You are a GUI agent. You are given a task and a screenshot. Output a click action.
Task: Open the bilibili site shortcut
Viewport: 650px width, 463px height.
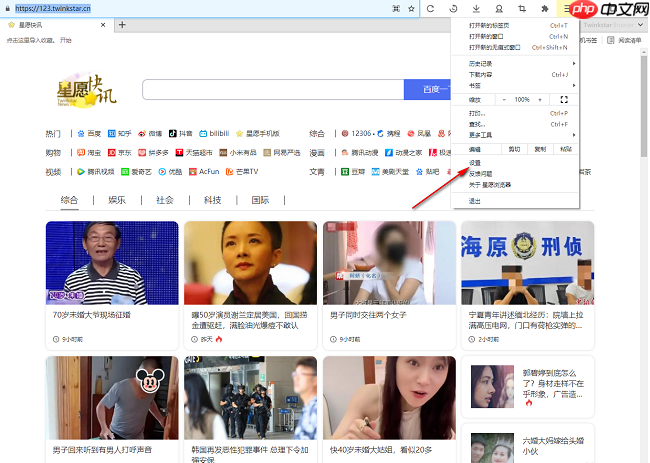pos(214,133)
